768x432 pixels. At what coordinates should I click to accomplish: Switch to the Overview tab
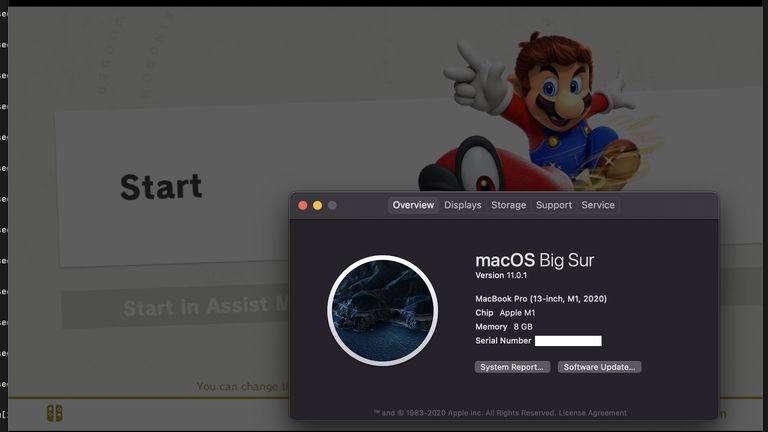click(413, 205)
